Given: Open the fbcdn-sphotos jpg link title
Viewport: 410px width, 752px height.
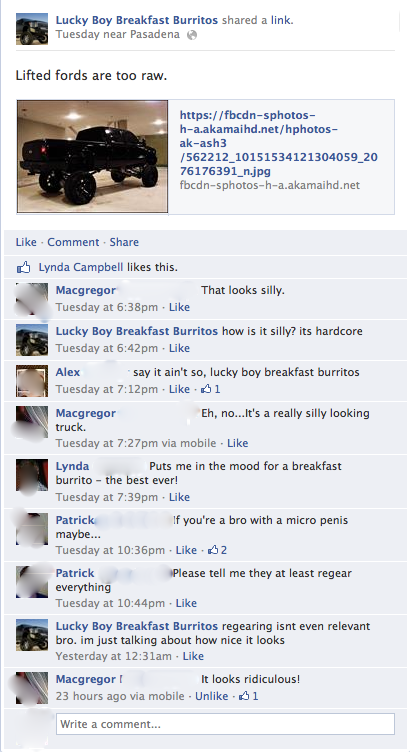Looking at the screenshot, I should click(x=278, y=143).
